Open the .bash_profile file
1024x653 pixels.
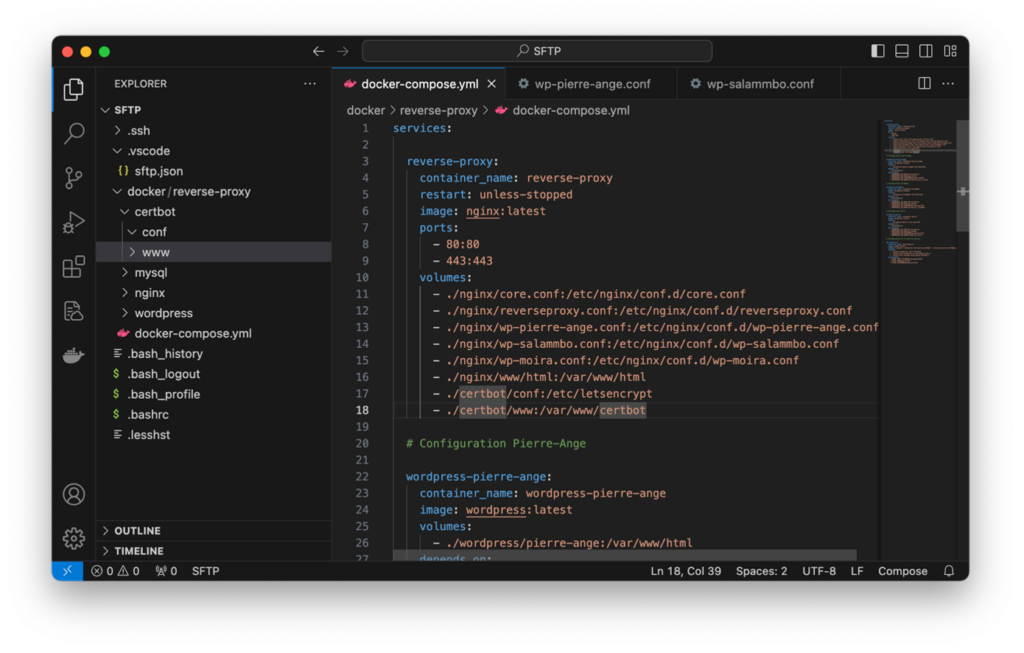tap(214, 394)
